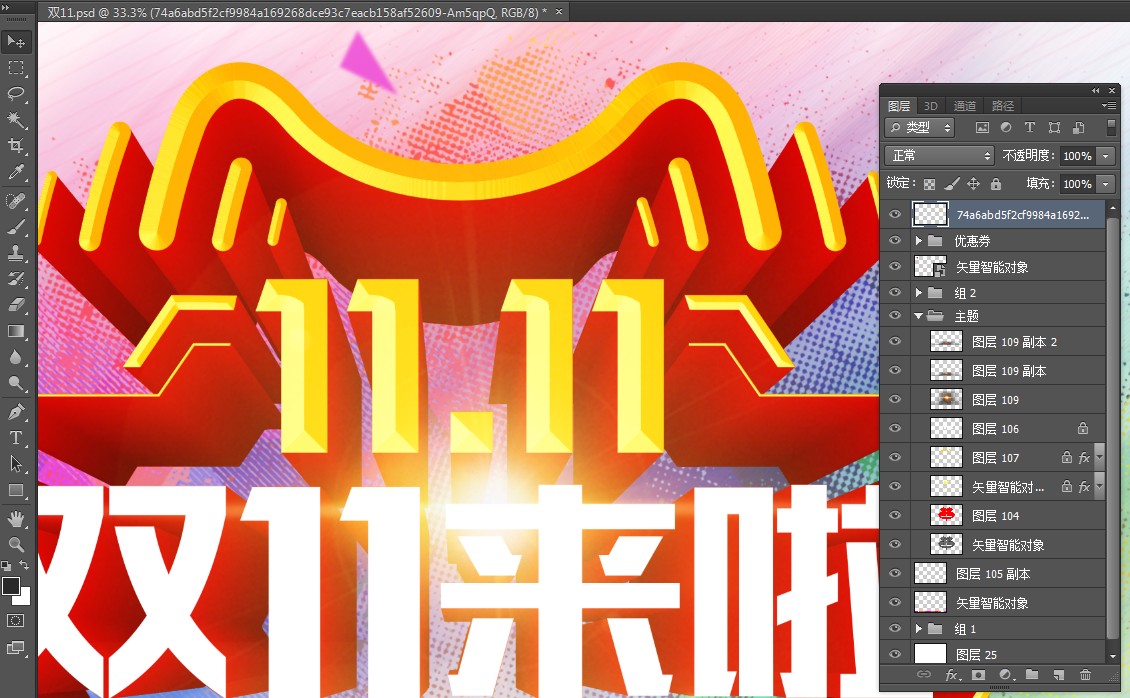Screen dimensions: 1130x698
Task: Select the Hand tool
Action: [16, 519]
